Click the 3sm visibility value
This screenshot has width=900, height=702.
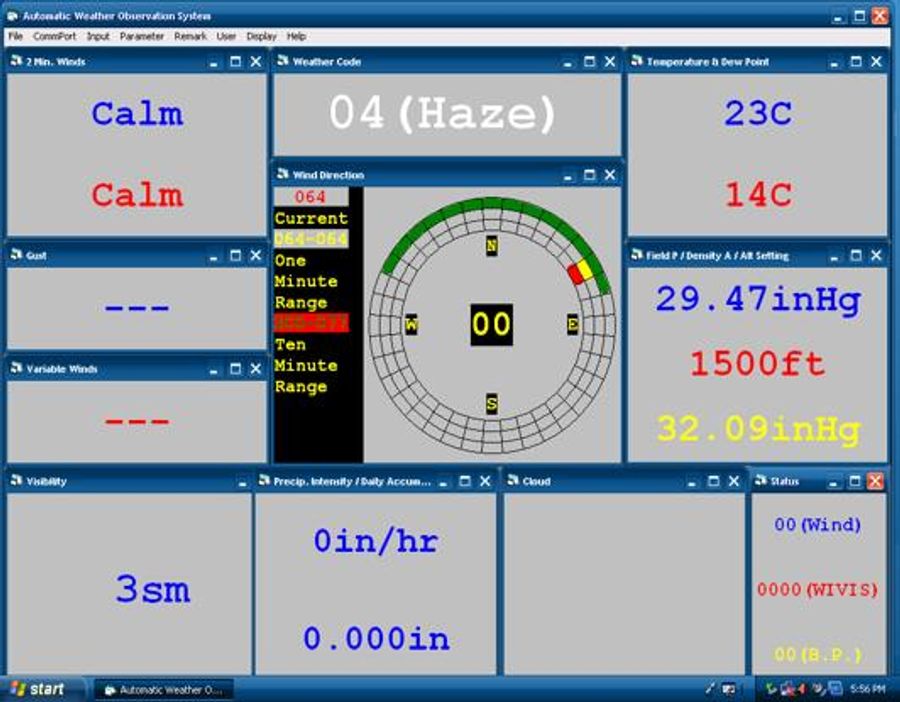point(153,588)
